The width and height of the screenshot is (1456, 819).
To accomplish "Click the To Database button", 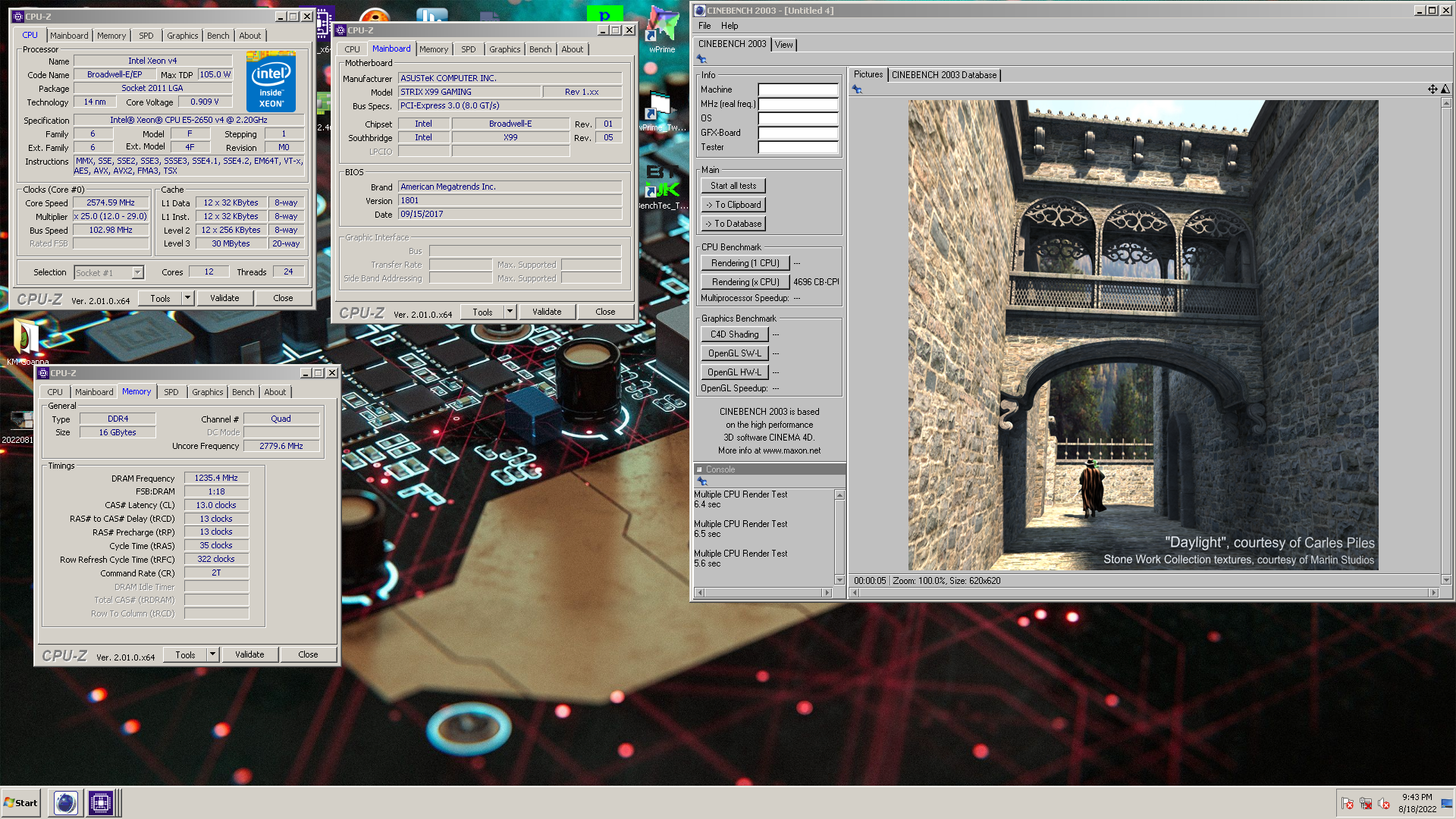I will click(x=733, y=224).
